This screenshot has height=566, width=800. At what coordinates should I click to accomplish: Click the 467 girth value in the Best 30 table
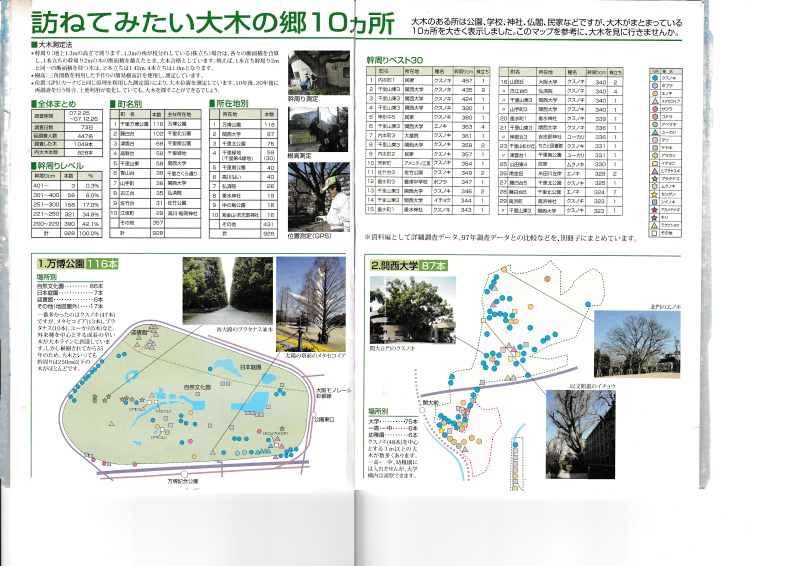(x=465, y=81)
